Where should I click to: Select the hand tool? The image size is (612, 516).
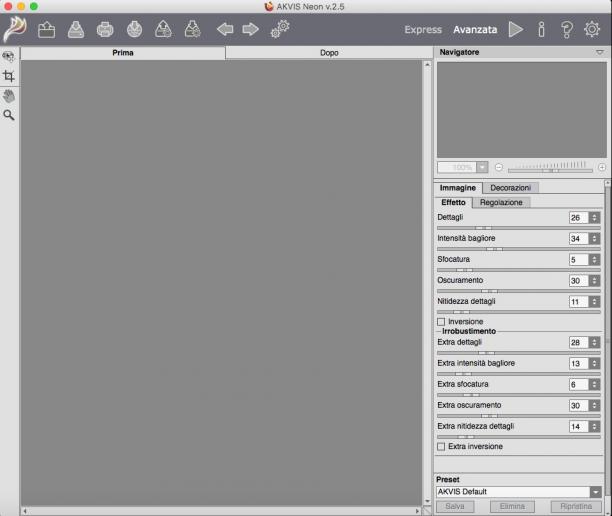9,96
